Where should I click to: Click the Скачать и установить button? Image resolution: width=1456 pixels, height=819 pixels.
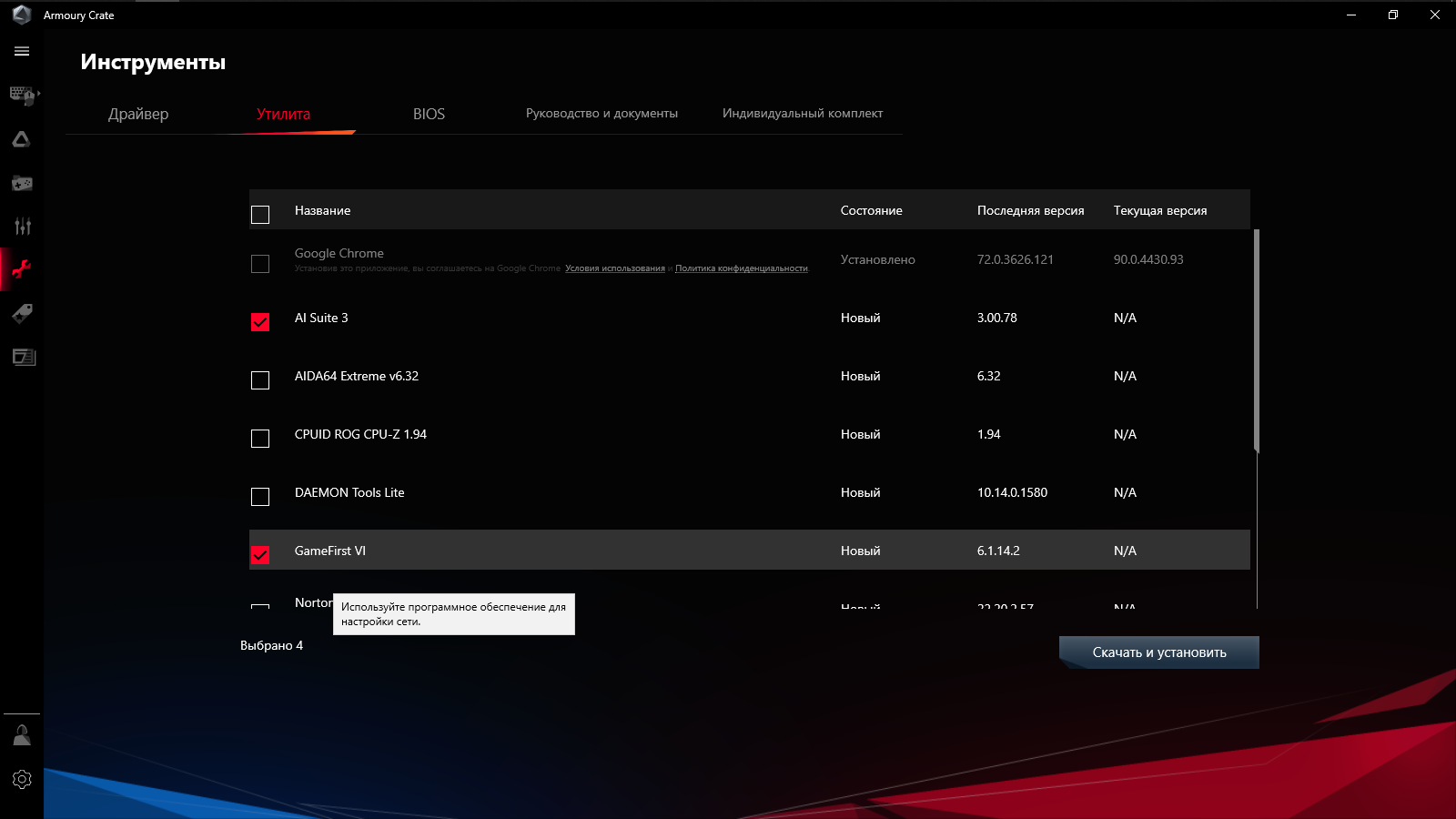tap(1159, 652)
